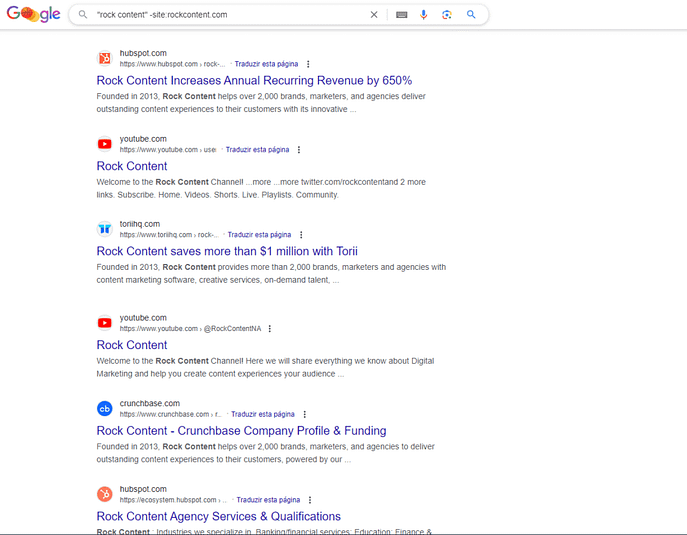Start voice search with microphone icon
Viewport: 687px width, 535px height.
point(424,15)
